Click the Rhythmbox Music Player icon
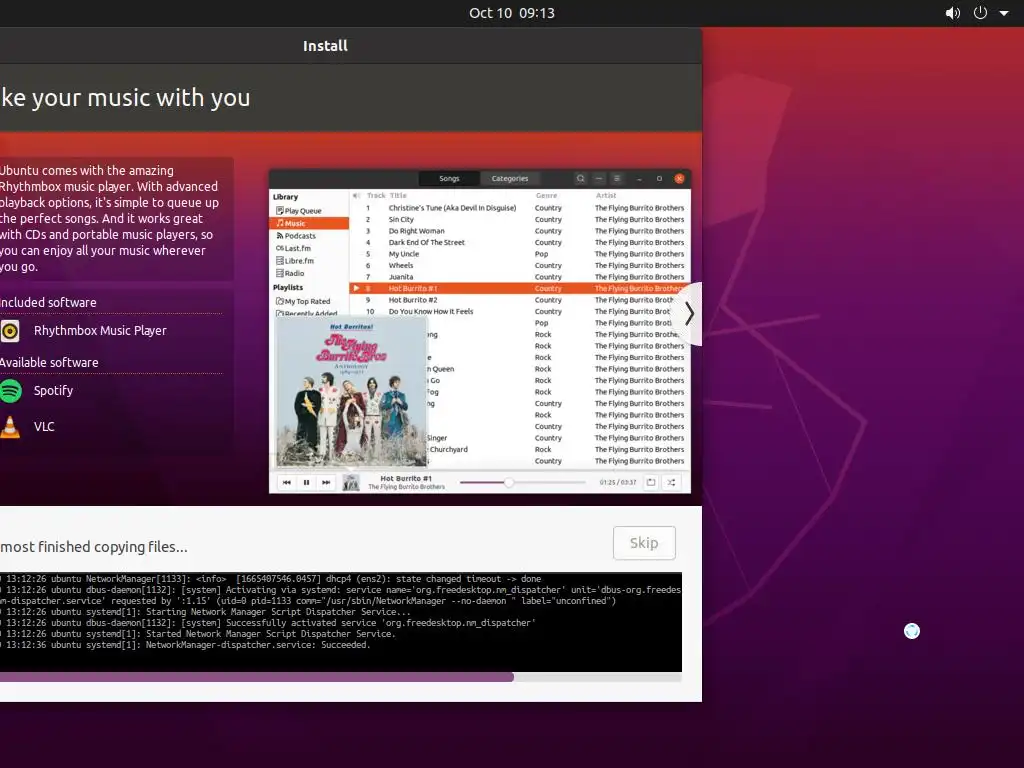 10,331
